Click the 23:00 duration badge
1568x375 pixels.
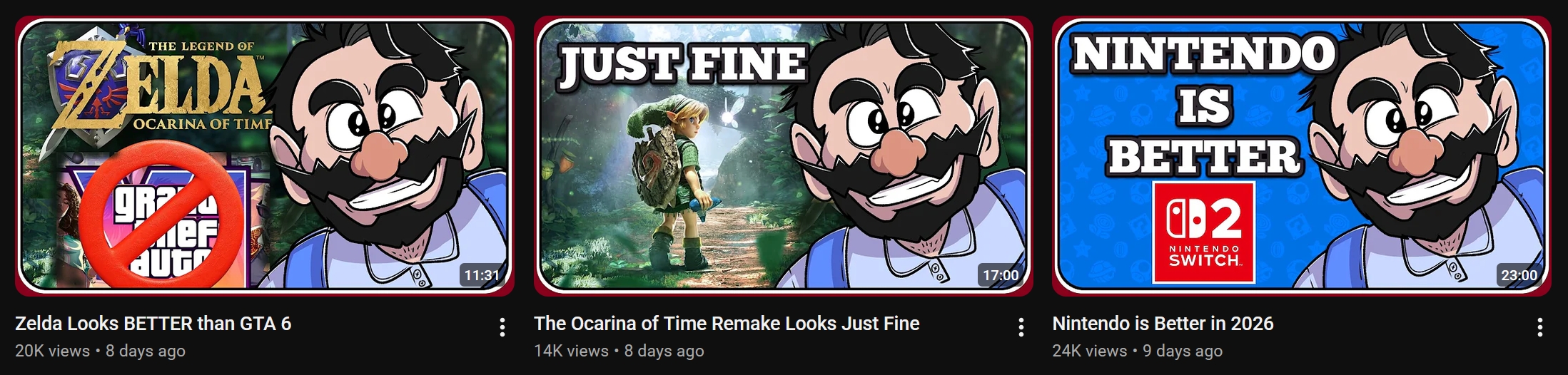(x=1519, y=275)
